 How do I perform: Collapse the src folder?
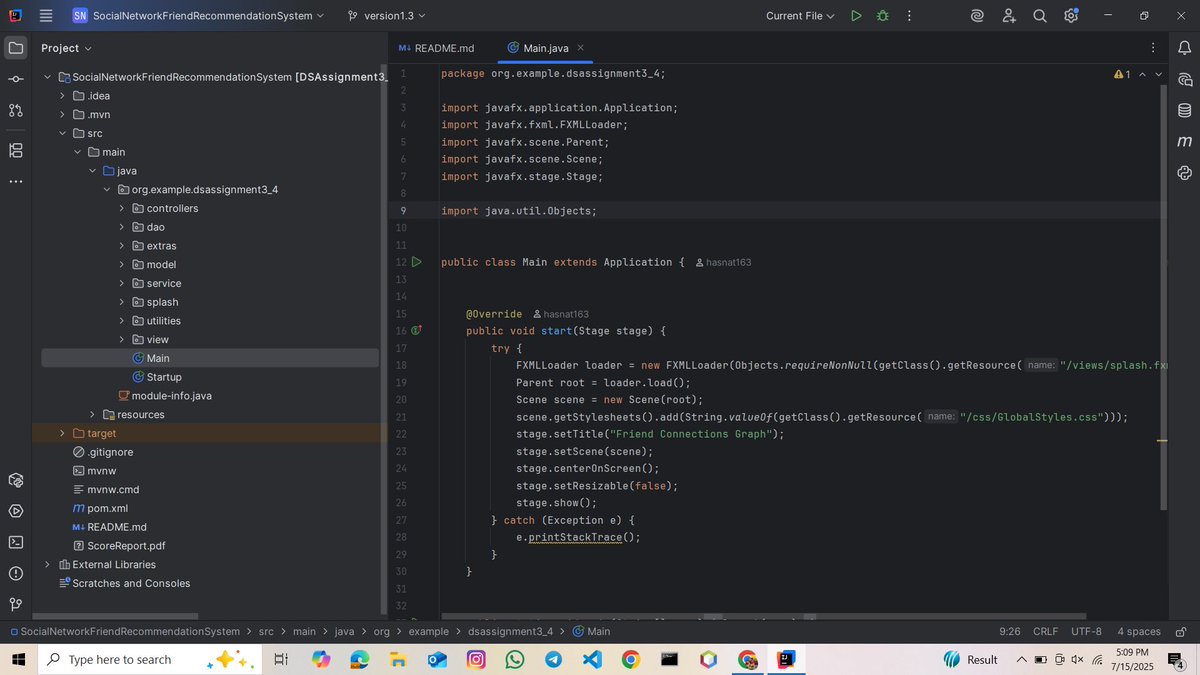[x=63, y=133]
